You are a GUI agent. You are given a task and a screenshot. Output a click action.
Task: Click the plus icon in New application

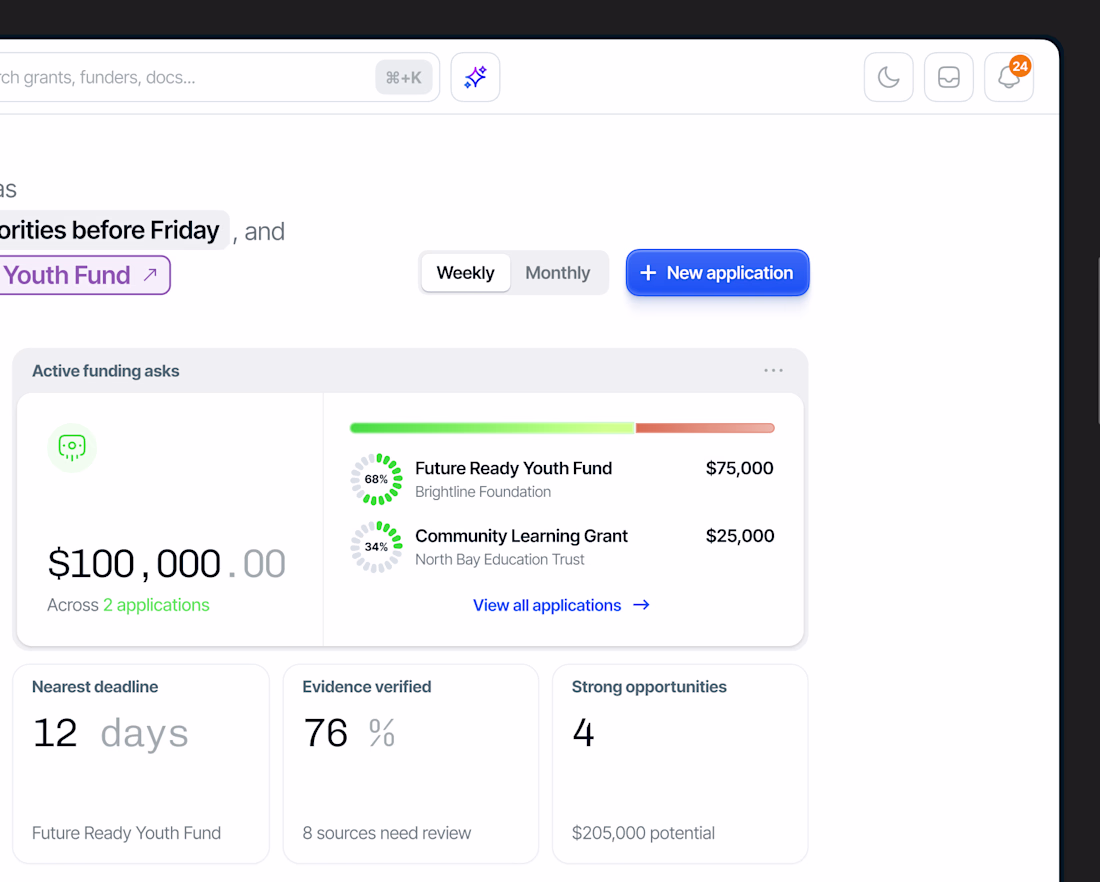tap(648, 272)
